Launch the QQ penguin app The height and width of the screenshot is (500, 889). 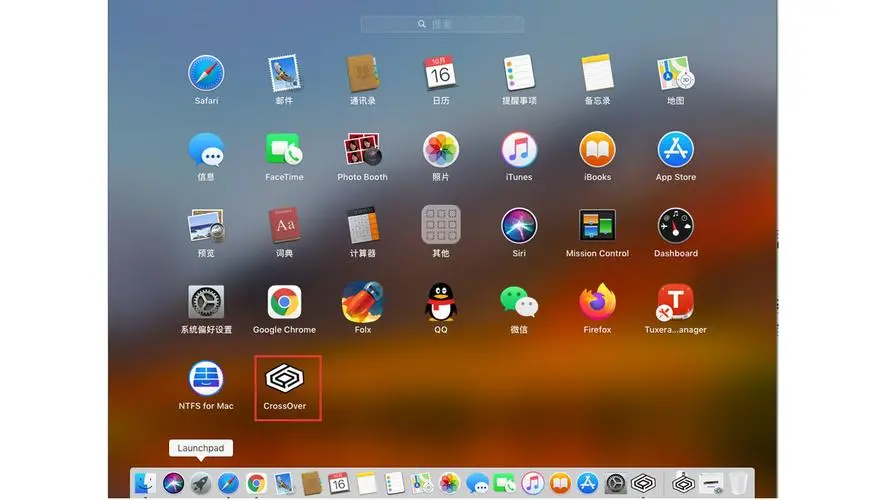441,302
